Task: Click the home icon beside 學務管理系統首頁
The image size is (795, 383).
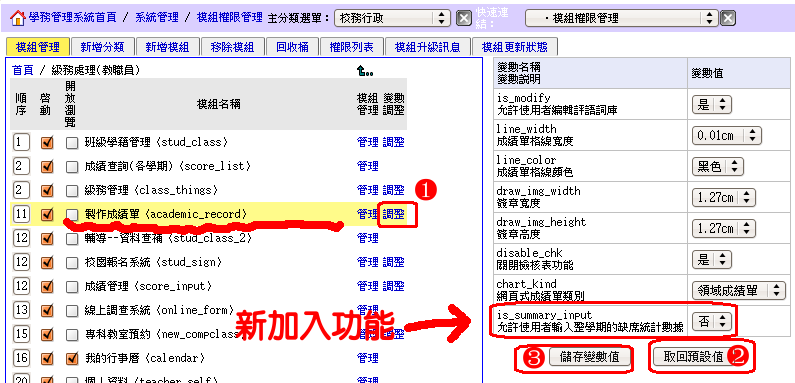Action: click(17, 18)
